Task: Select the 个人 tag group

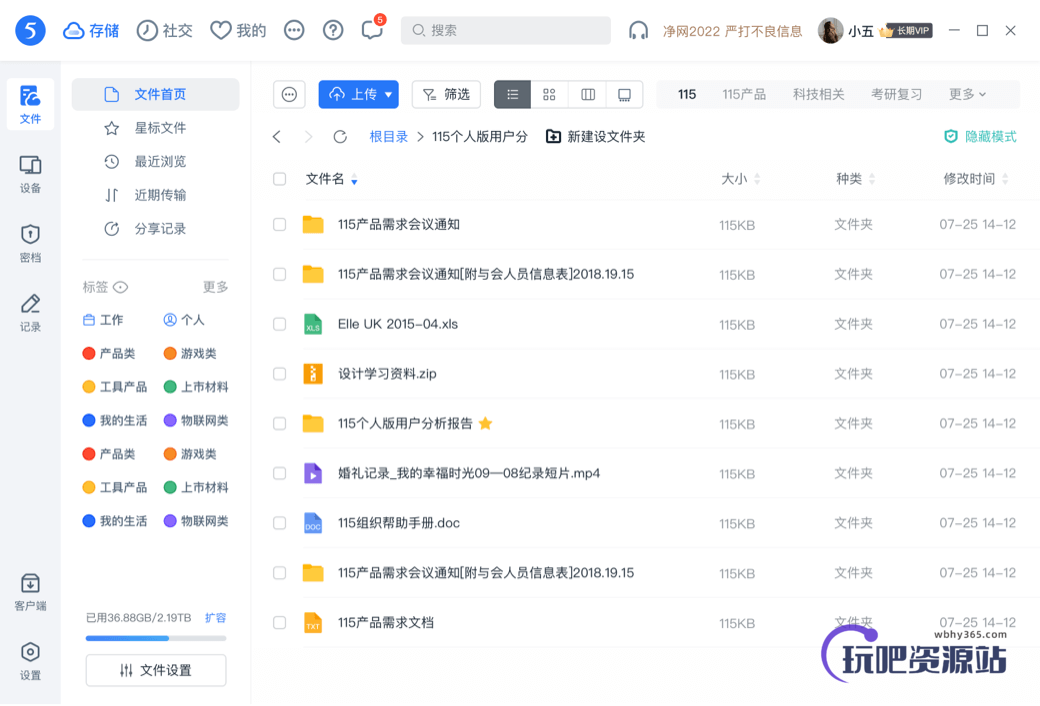Action: click(184, 320)
